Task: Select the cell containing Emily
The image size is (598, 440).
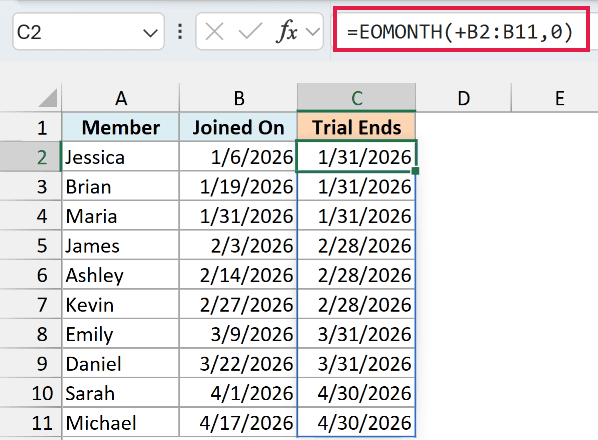Action: coord(121,334)
